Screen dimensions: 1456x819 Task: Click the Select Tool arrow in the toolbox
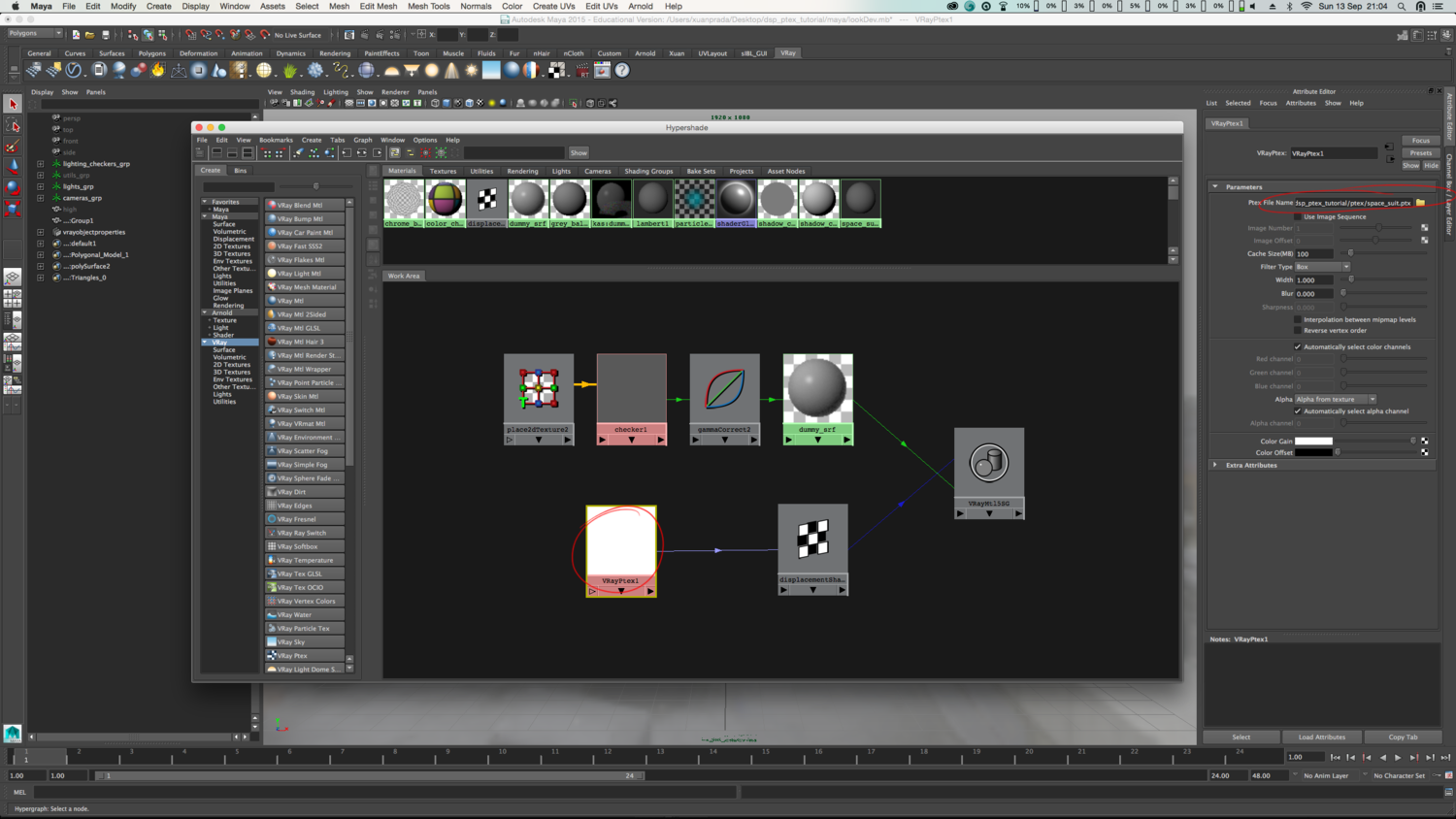click(x=13, y=104)
